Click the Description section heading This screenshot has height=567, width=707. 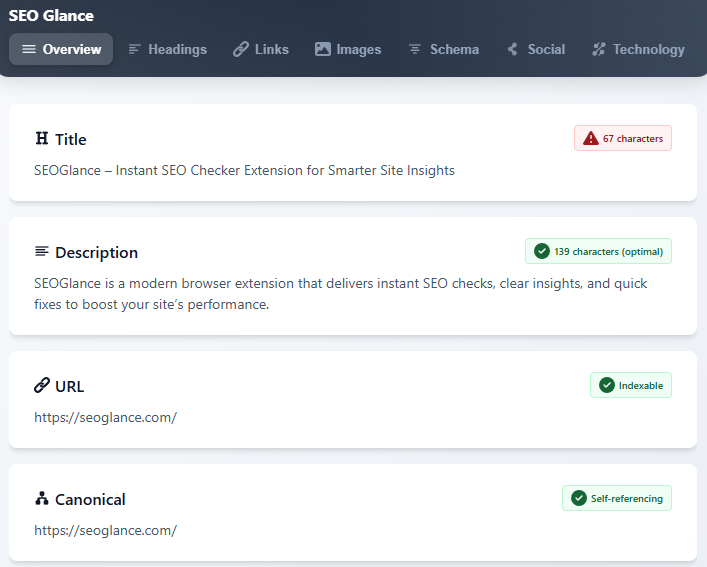click(96, 252)
